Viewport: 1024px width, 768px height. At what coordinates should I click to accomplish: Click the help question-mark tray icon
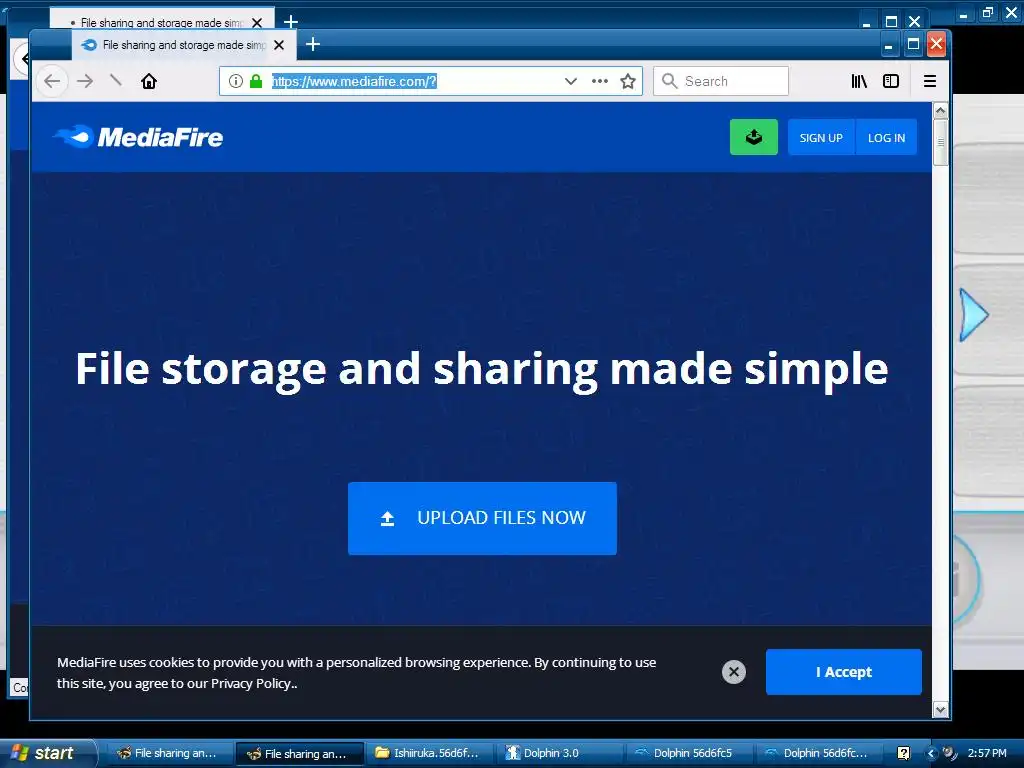click(903, 753)
